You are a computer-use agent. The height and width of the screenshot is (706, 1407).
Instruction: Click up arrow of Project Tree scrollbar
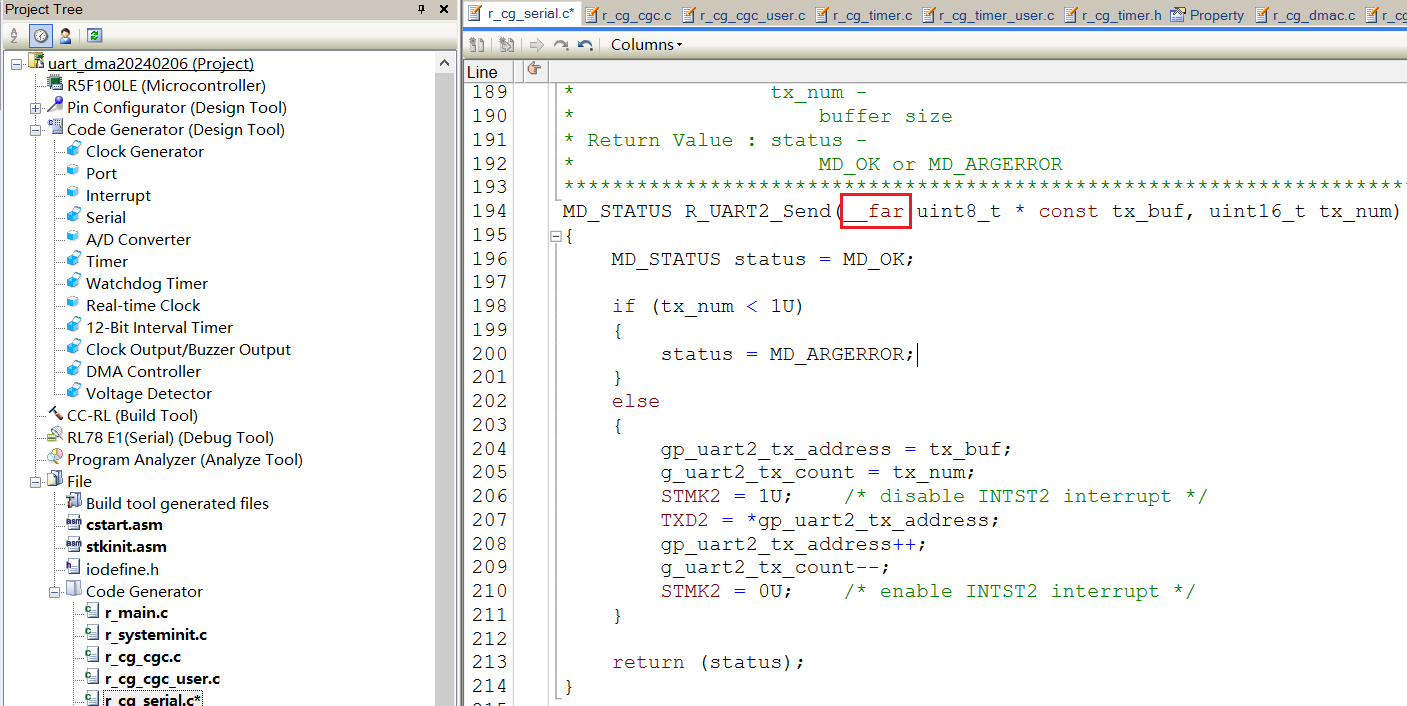pos(446,63)
